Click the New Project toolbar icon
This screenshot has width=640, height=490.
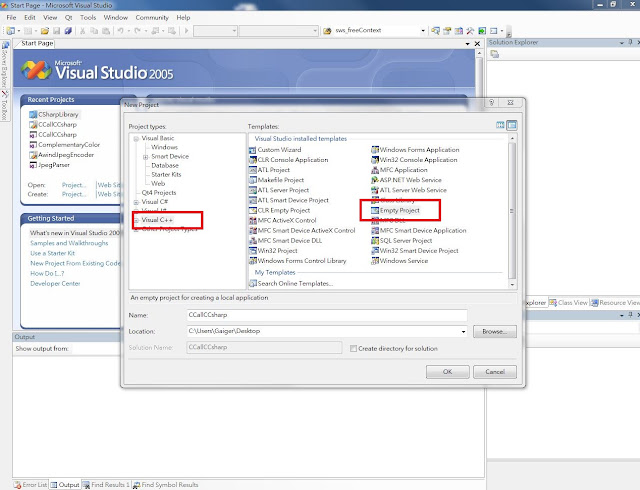(11, 31)
